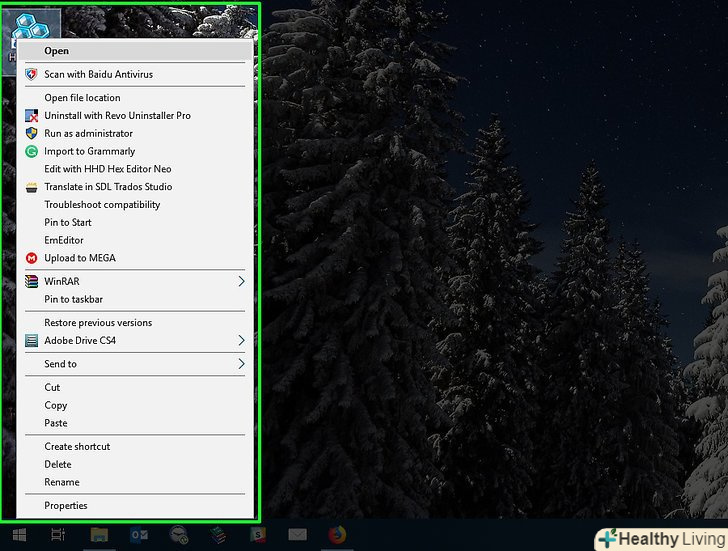Scan with Baidu Antivirus
The width and height of the screenshot is (728, 551).
[x=98, y=74]
